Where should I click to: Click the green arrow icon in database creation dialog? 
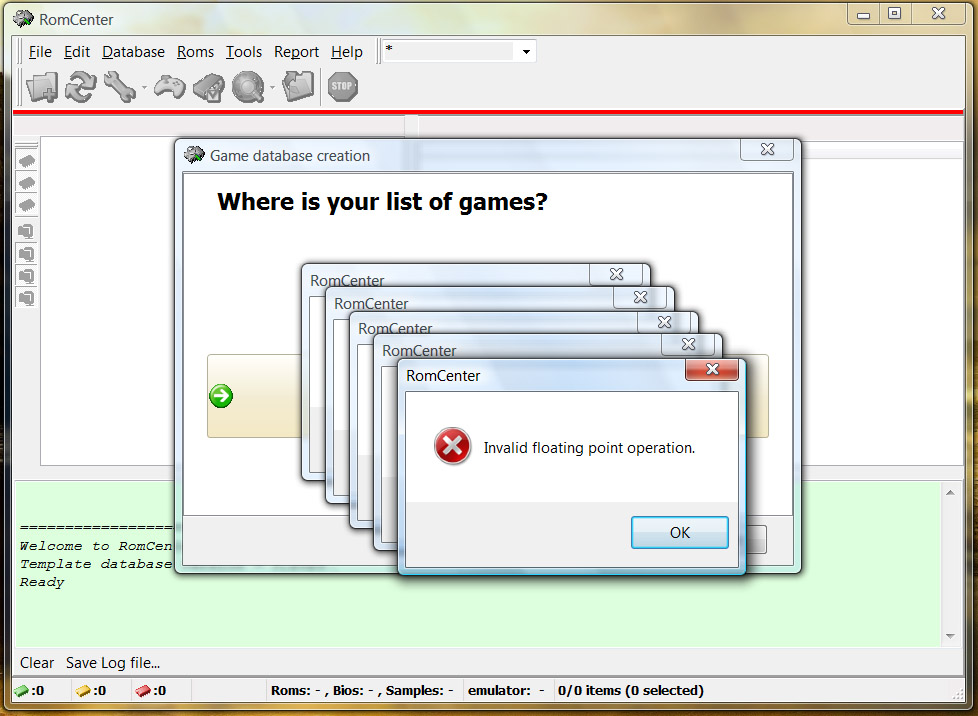point(221,396)
